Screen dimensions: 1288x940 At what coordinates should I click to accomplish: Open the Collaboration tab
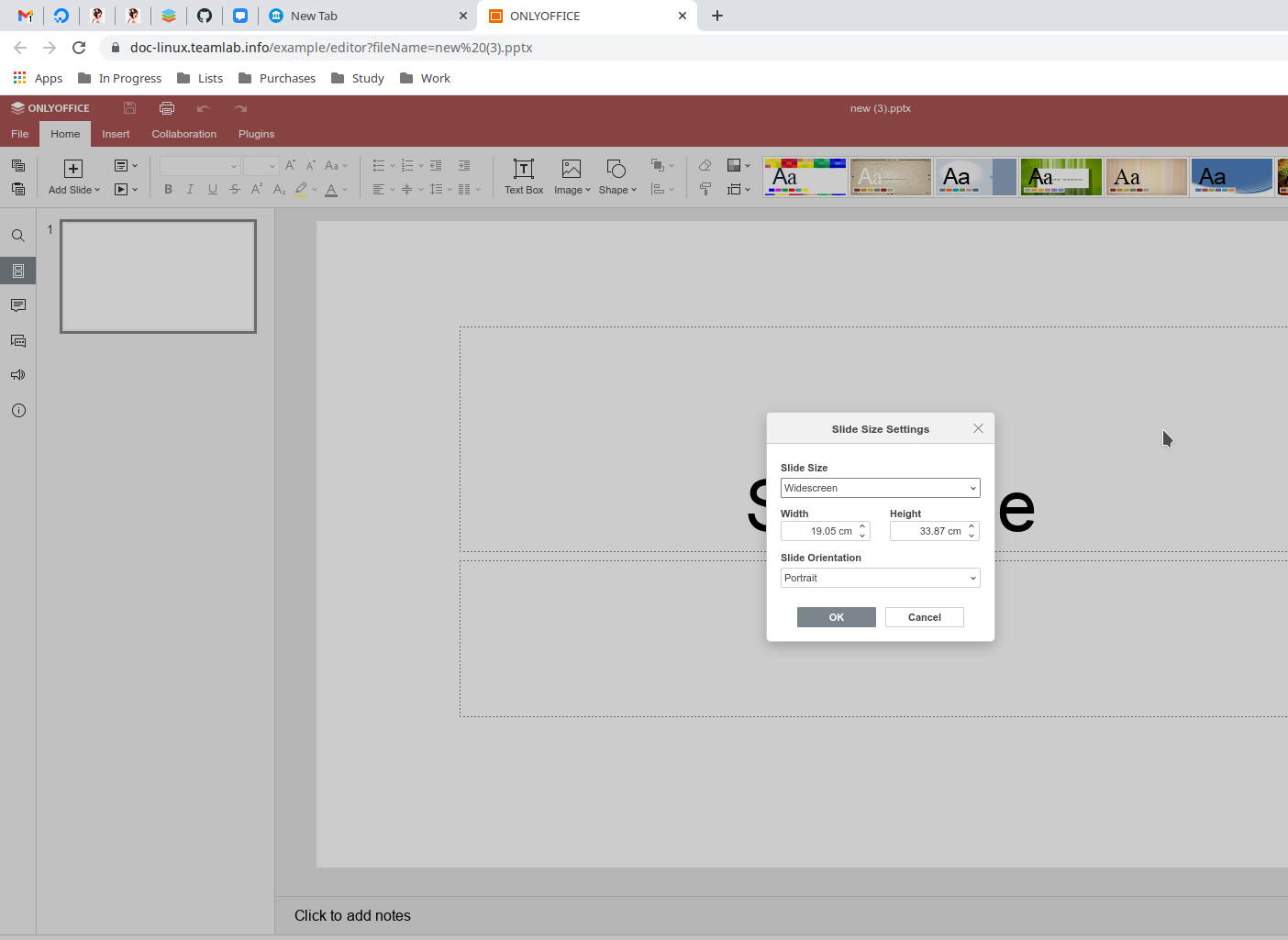[x=183, y=134]
